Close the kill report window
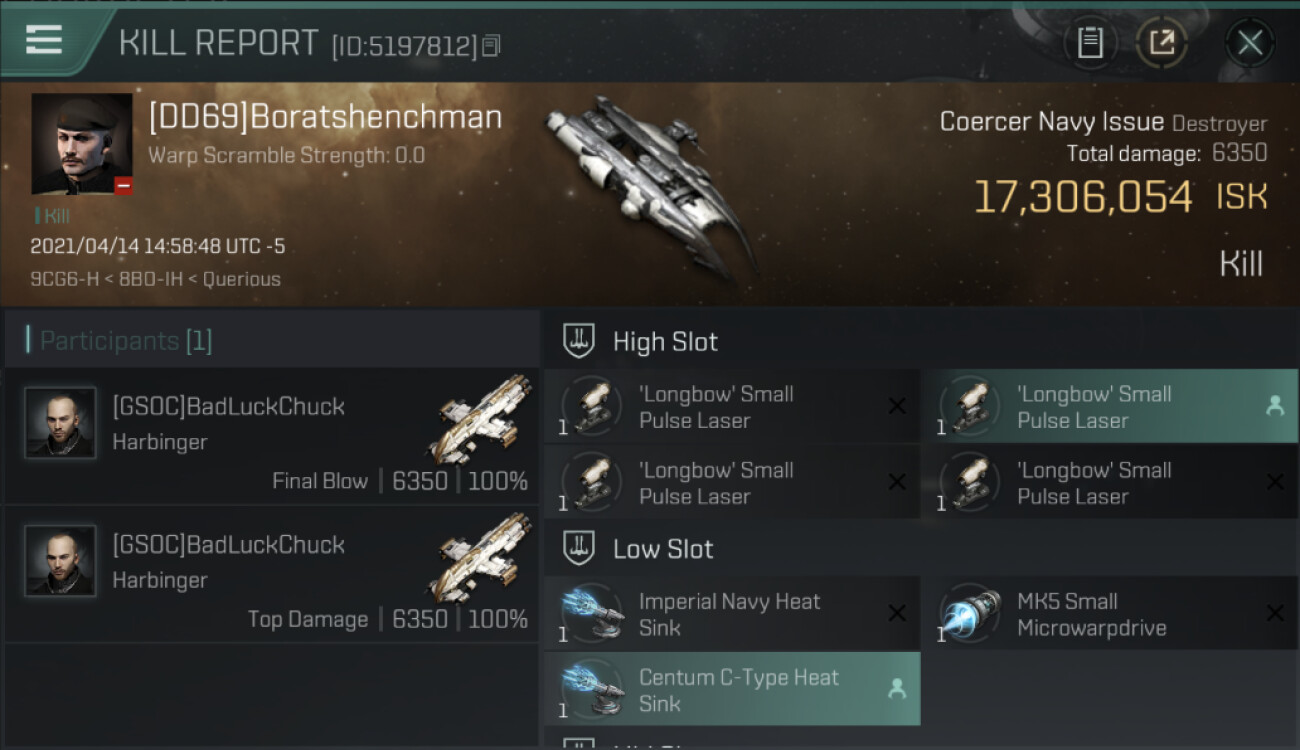This screenshot has height=750, width=1300. tap(1250, 43)
